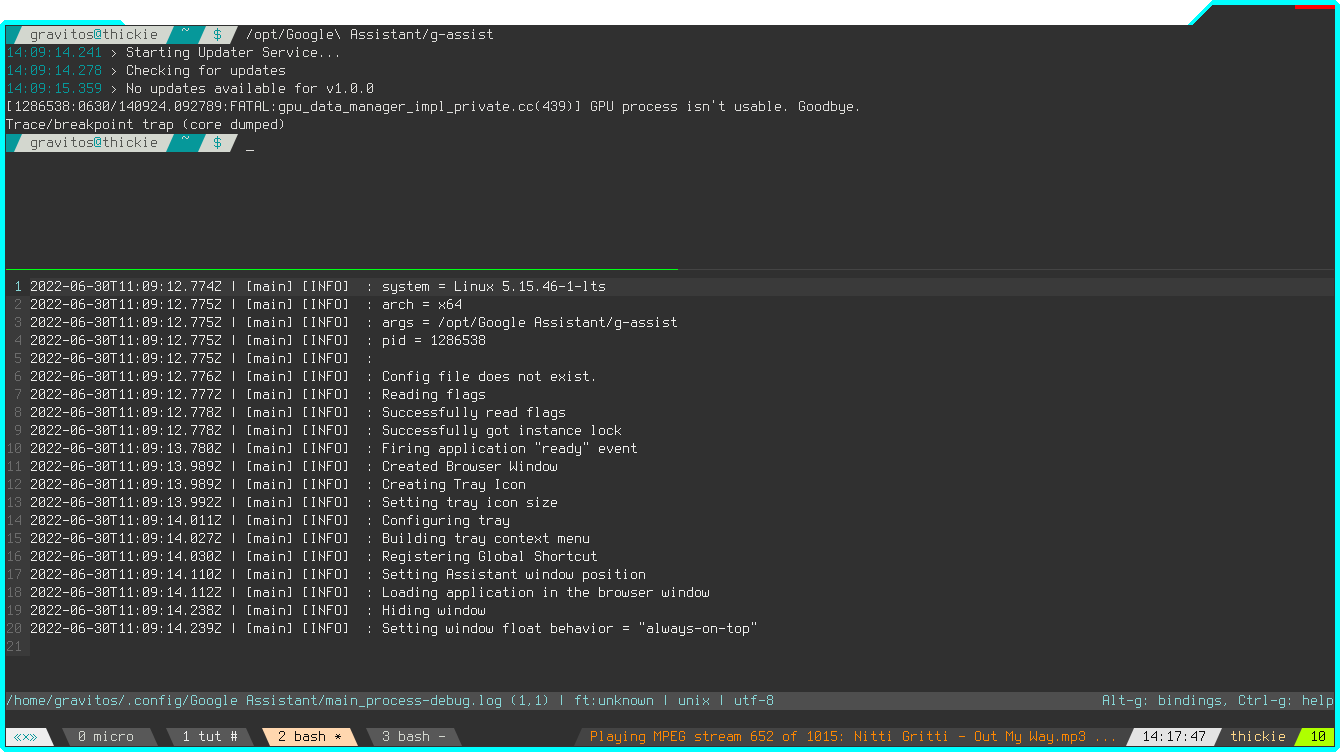Click log line "Reading flags"

pyautogui.click(x=434, y=395)
